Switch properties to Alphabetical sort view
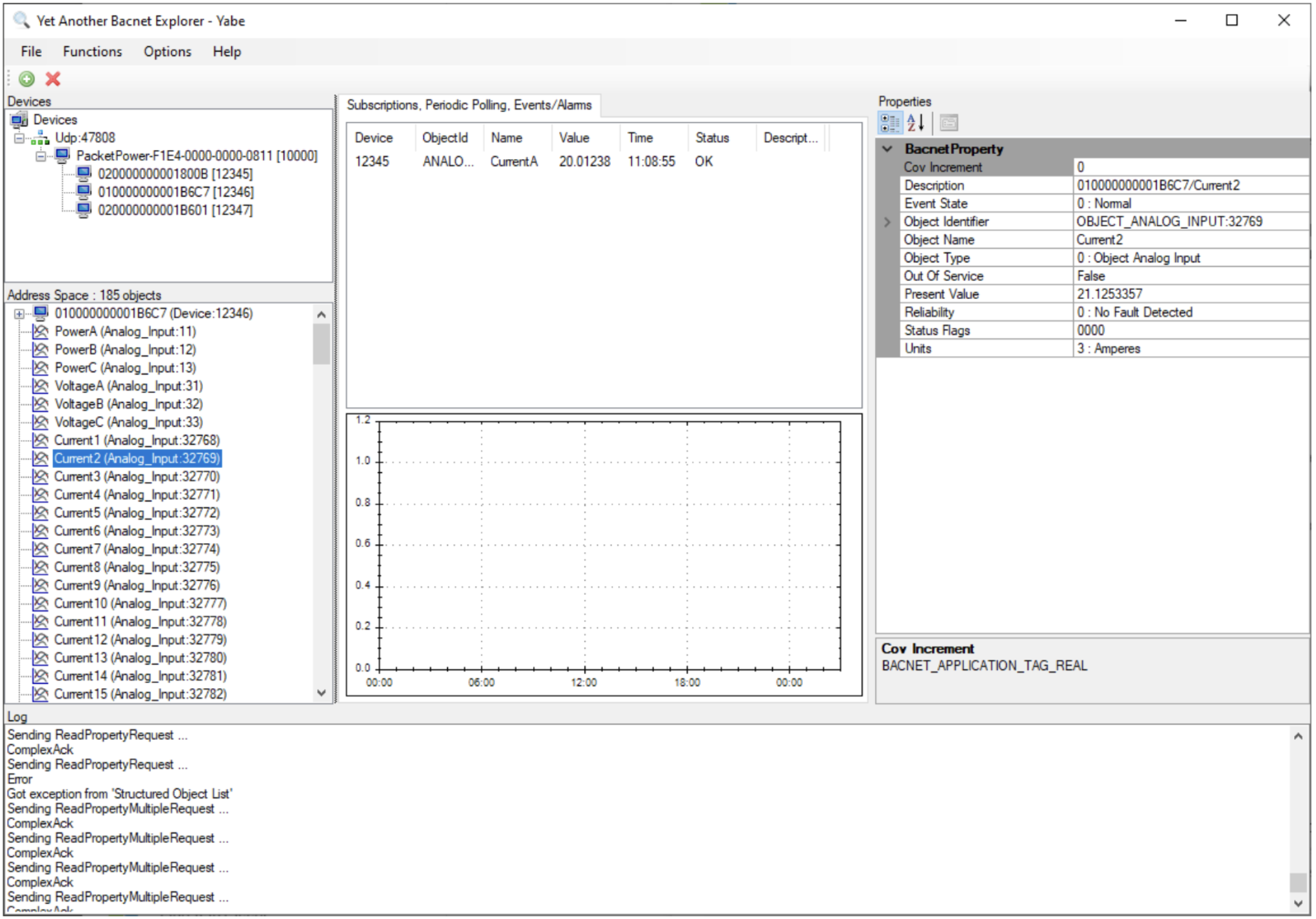This screenshot has width=1316, height=919. point(918,122)
